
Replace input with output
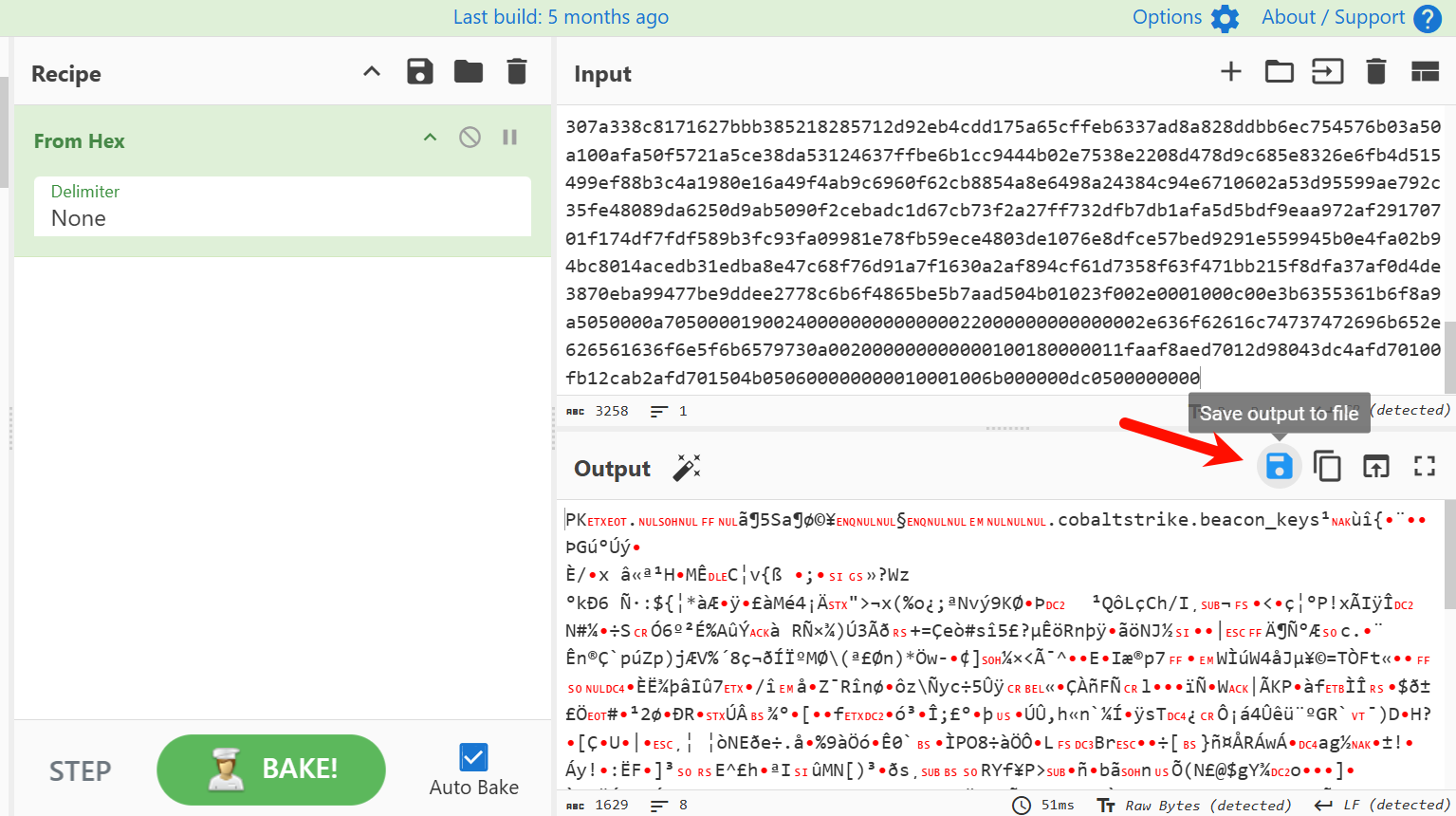pyautogui.click(x=1375, y=466)
